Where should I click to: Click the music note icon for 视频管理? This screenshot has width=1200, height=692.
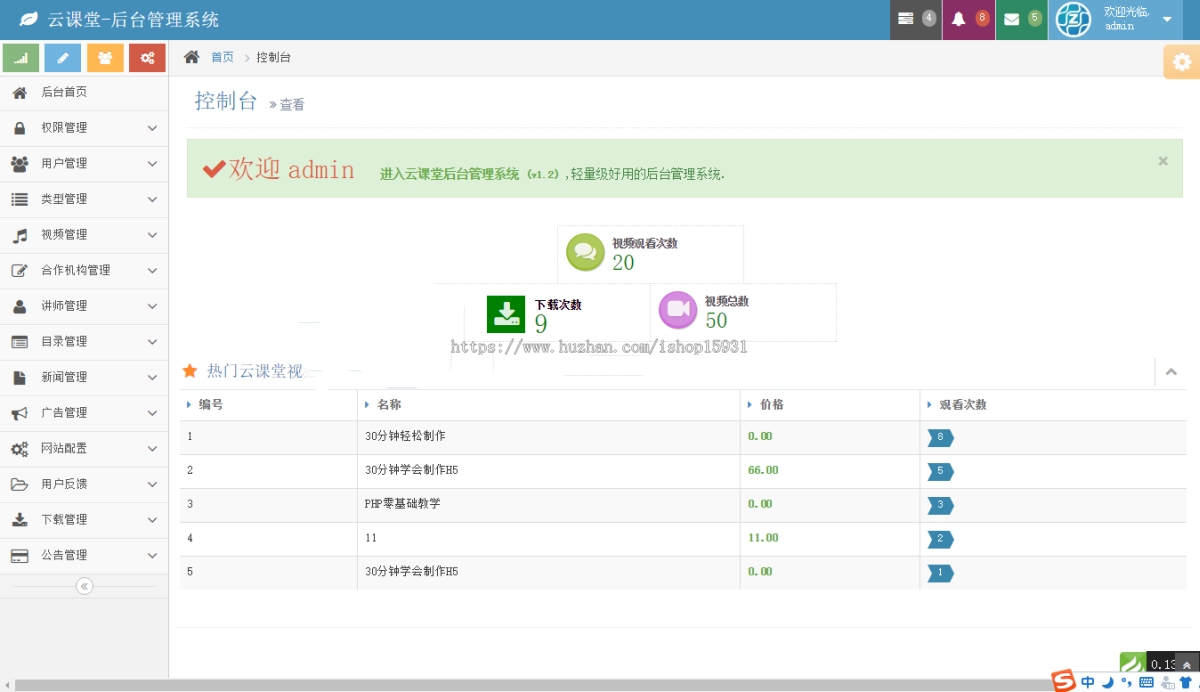click(19, 235)
